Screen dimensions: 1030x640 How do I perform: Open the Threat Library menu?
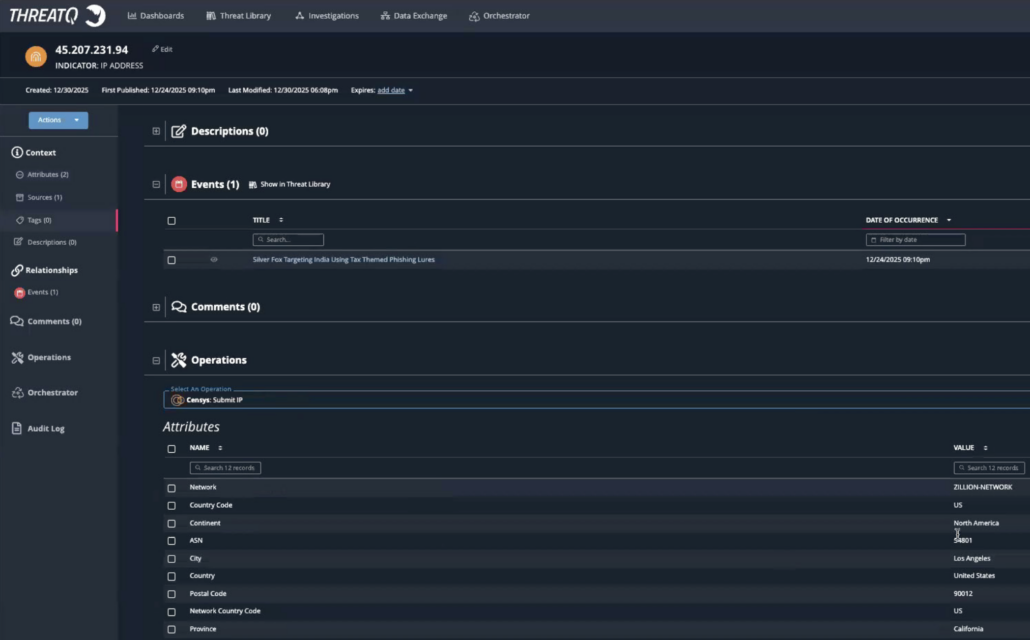pyautogui.click(x=238, y=16)
